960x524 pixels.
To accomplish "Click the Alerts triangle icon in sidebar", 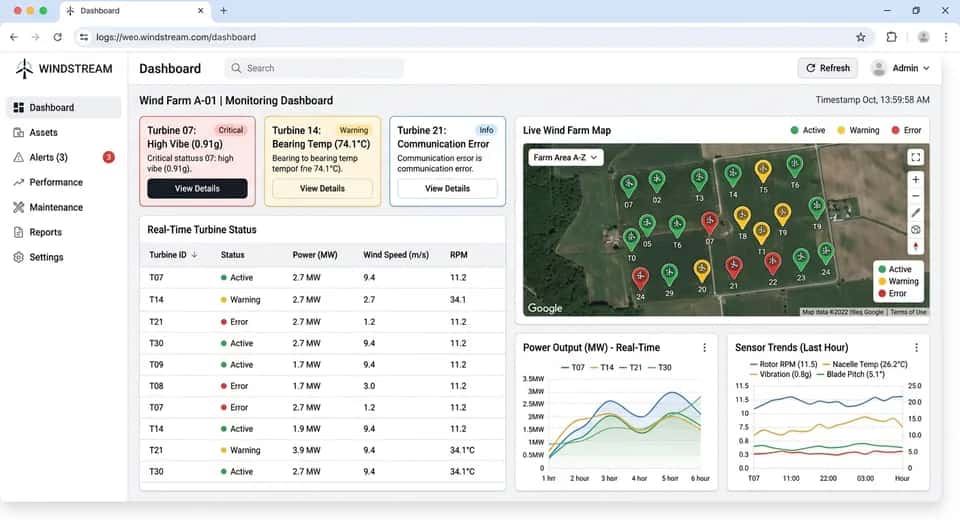I will pos(18,158).
